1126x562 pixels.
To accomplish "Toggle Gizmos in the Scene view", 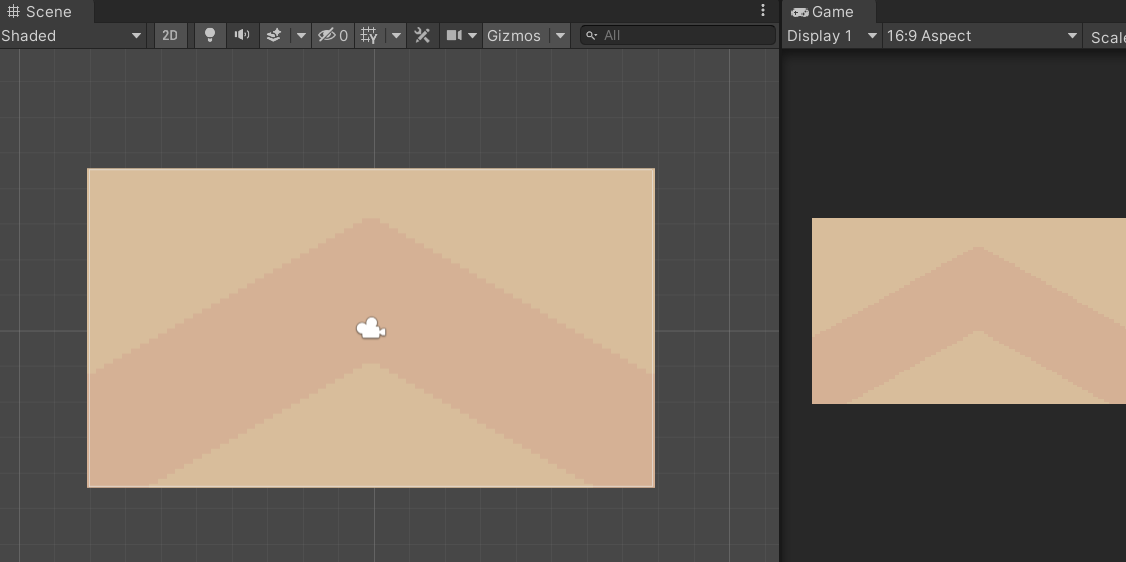I will pos(515,35).
